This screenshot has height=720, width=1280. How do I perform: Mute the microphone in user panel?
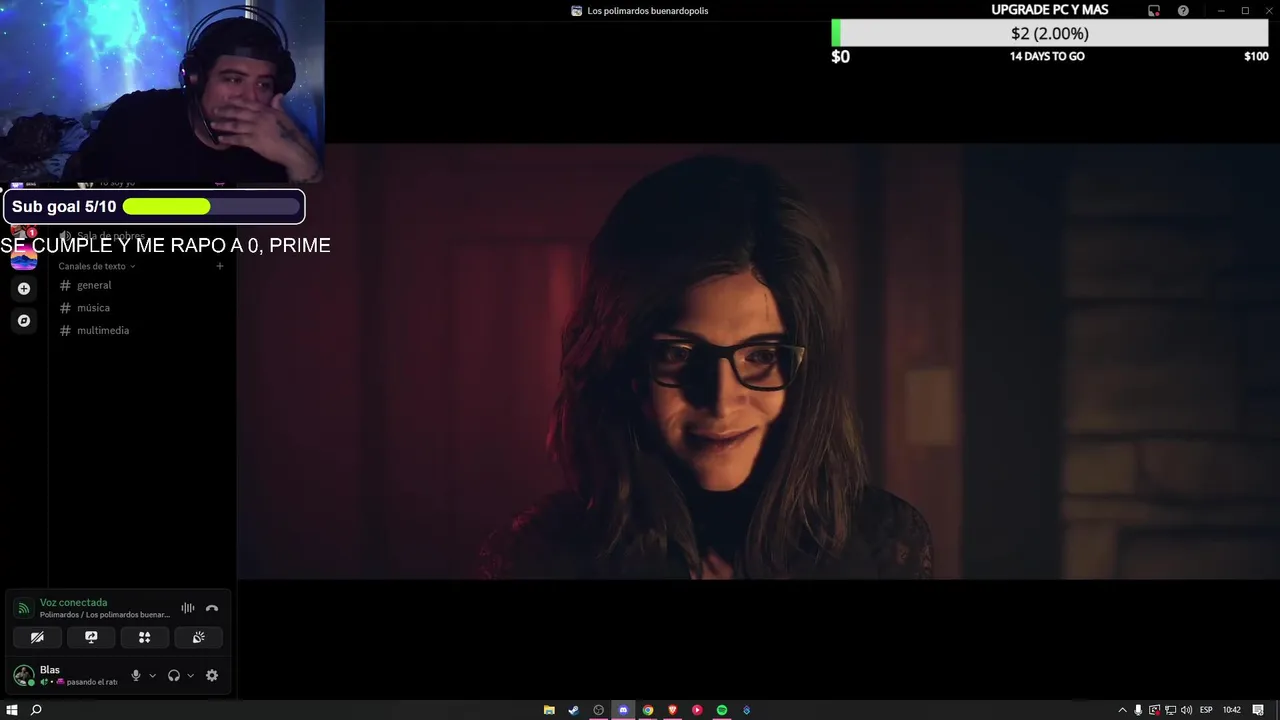(136, 675)
